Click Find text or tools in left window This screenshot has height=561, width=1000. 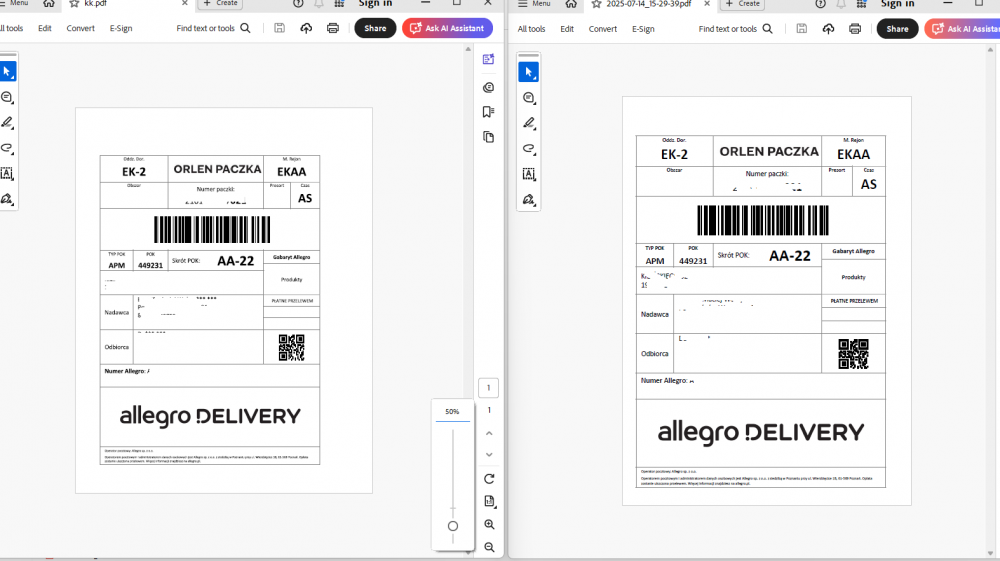(x=213, y=28)
